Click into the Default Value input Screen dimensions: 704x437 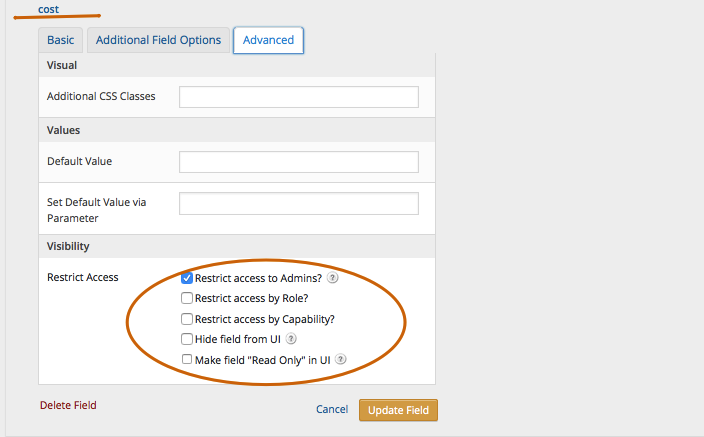tap(298, 162)
